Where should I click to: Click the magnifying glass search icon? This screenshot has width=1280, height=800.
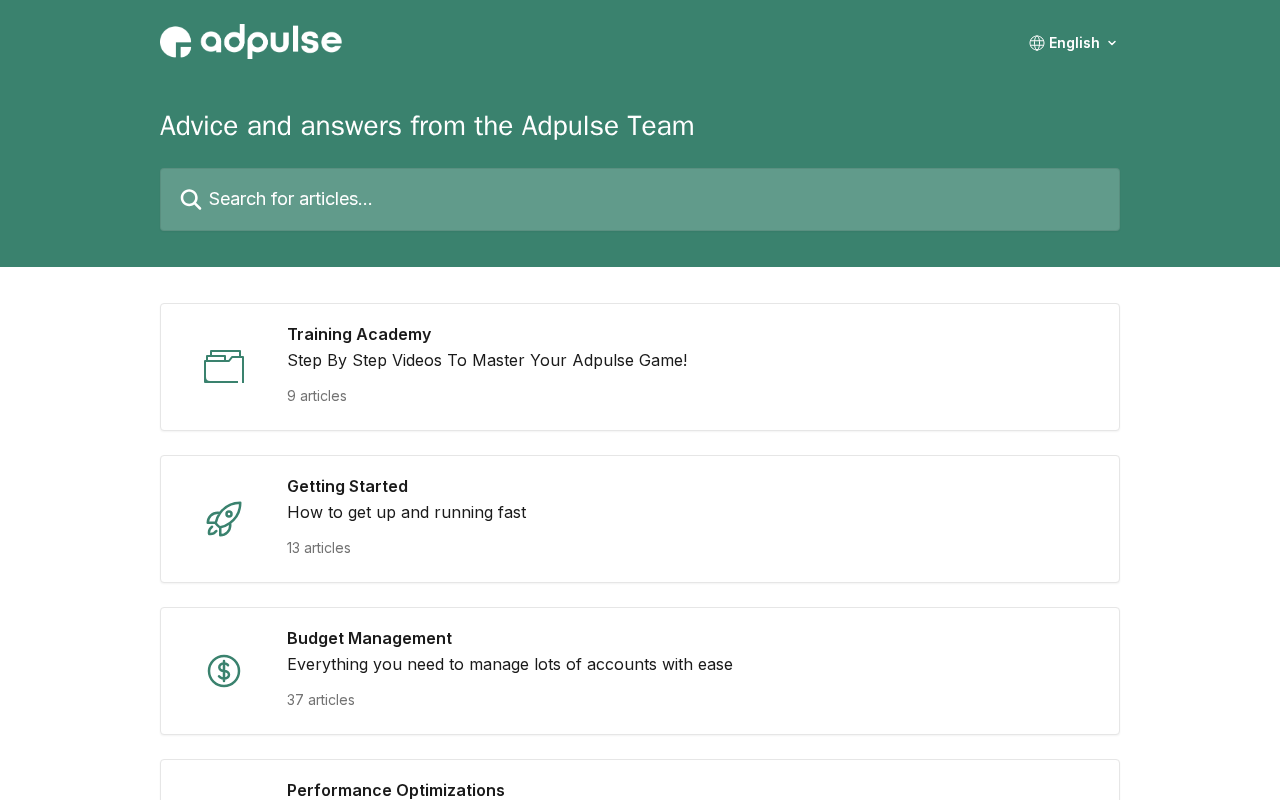click(x=190, y=200)
